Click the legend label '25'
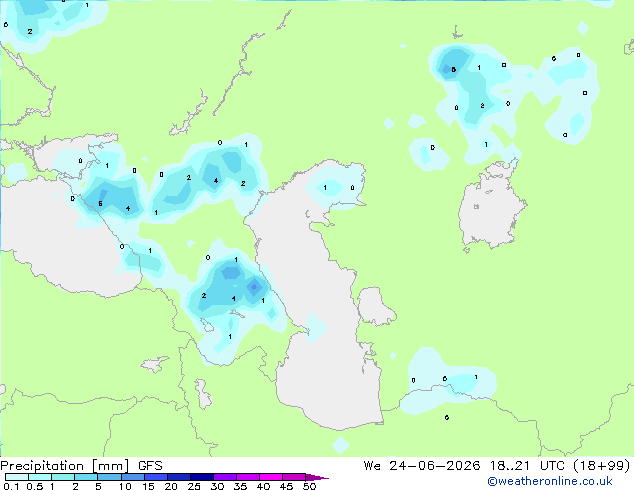The width and height of the screenshot is (634, 490). click(x=194, y=486)
